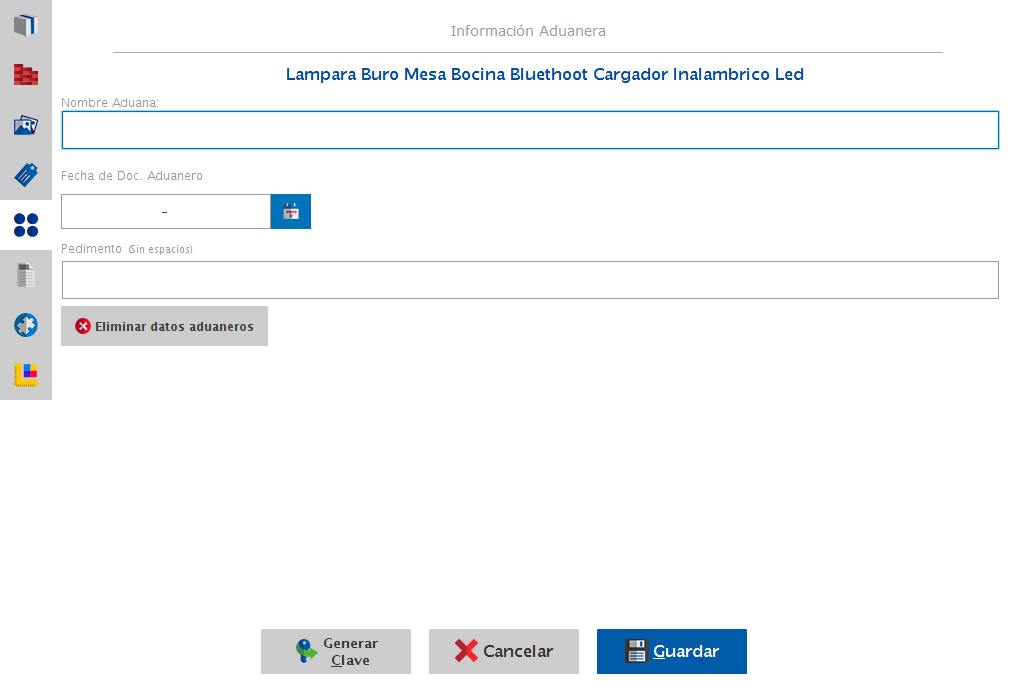Open the calendar date picker
Viewport: 1009px width, 682px height.
(291, 212)
